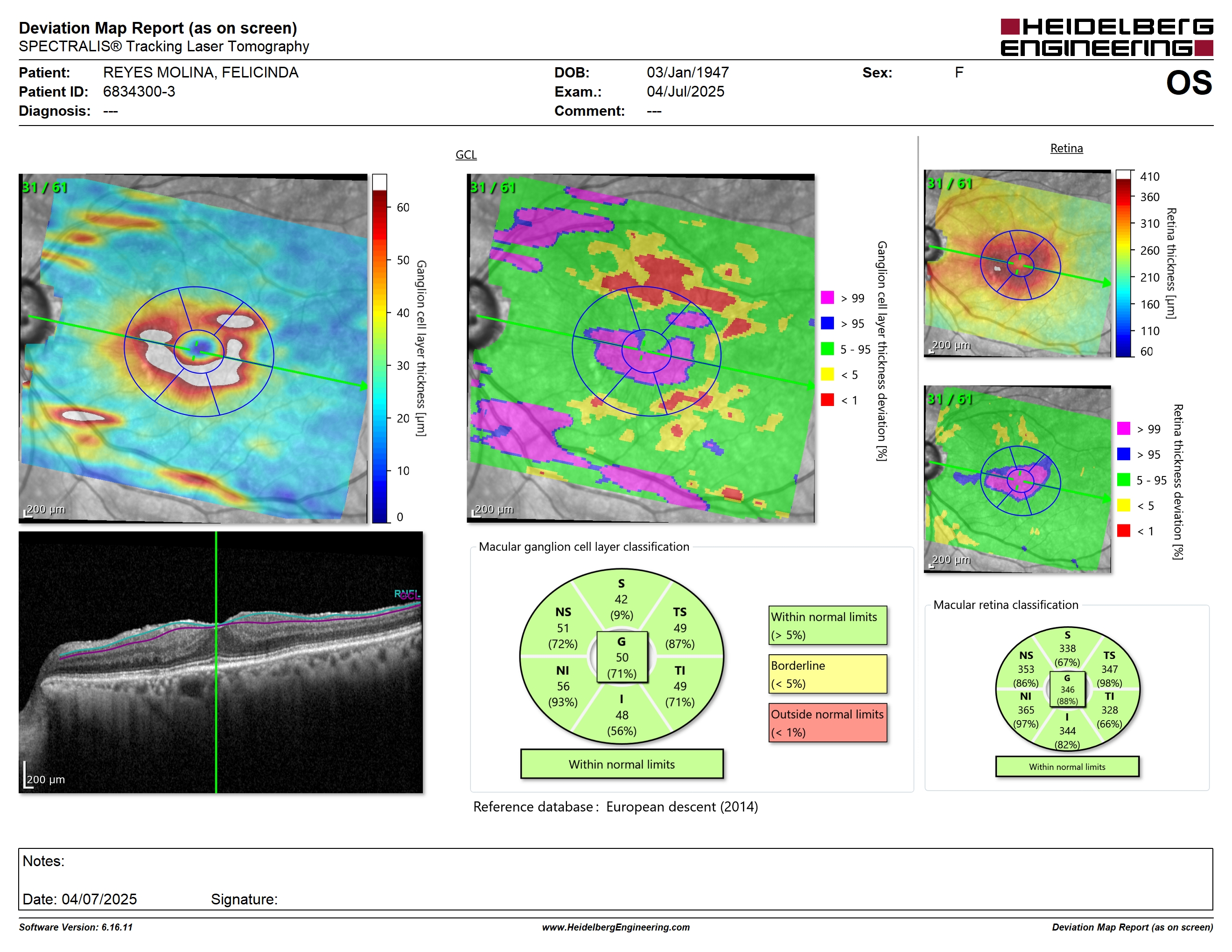The width and height of the screenshot is (1232, 952).
Task: Select Retina global G value 346
Action: pos(1067,689)
